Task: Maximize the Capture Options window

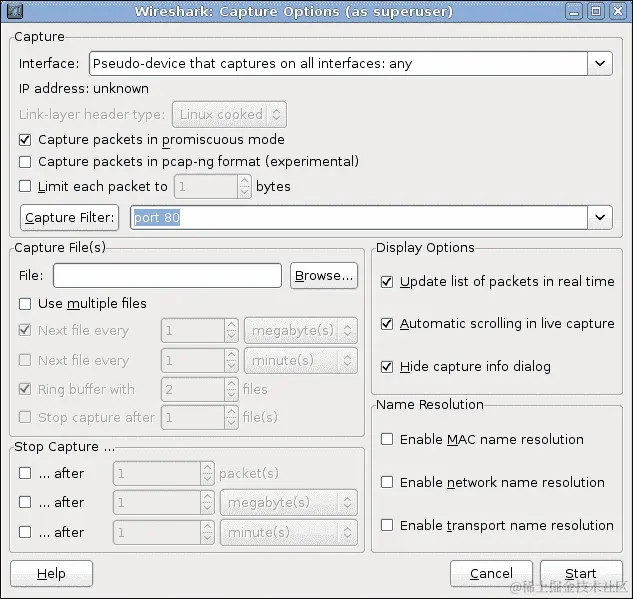Action: coord(596,11)
